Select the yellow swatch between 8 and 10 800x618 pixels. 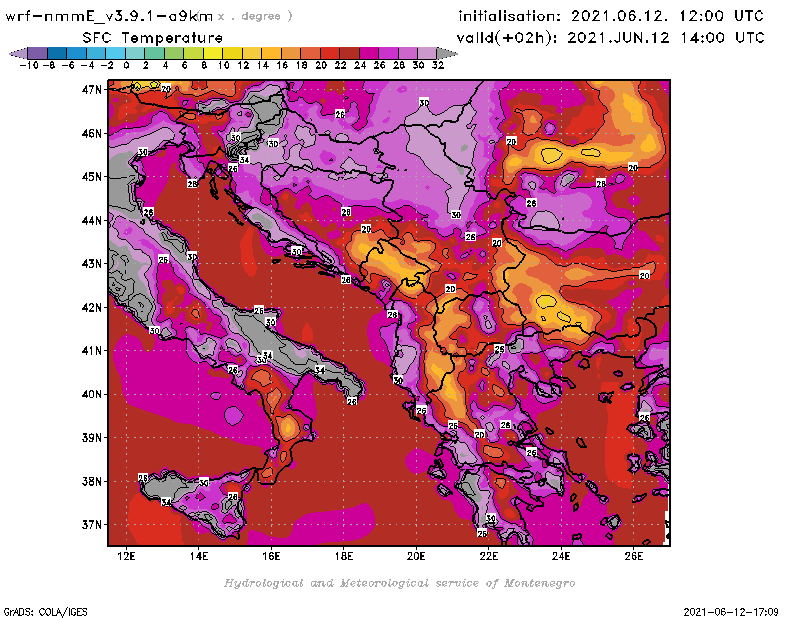[213, 53]
